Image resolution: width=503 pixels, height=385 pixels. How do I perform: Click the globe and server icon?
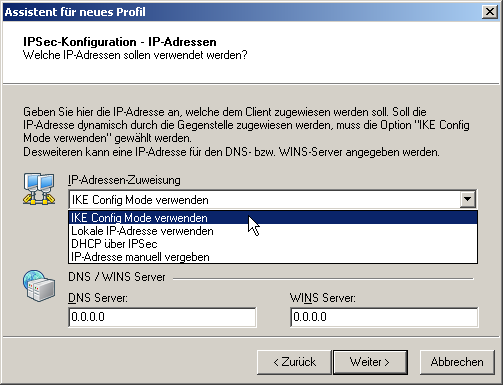pos(39,286)
